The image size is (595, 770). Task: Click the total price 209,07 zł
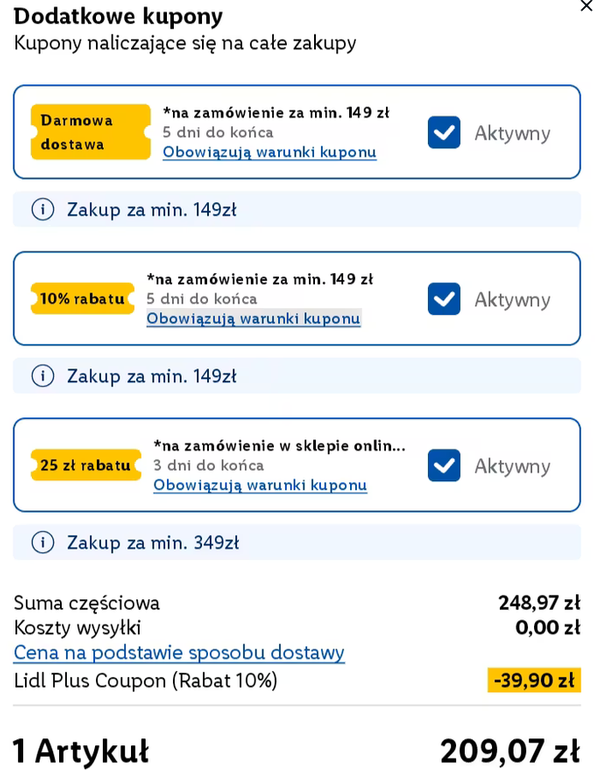point(510,751)
